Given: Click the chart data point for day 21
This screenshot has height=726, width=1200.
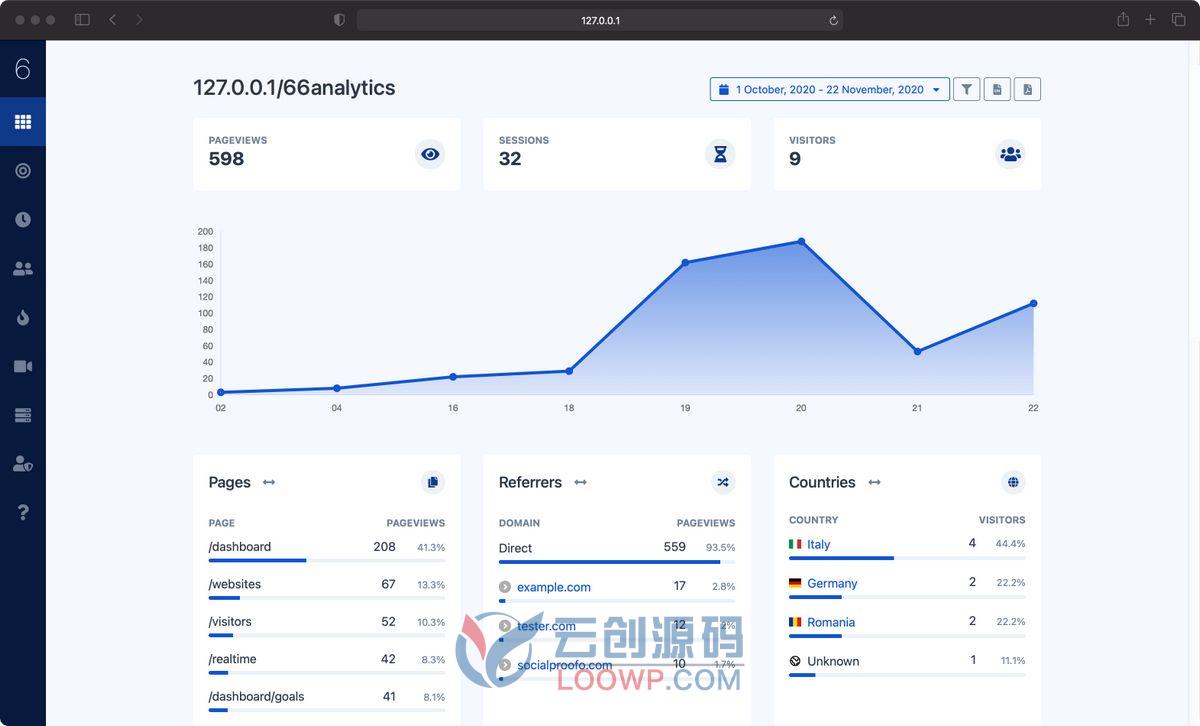Looking at the screenshot, I should click(917, 351).
